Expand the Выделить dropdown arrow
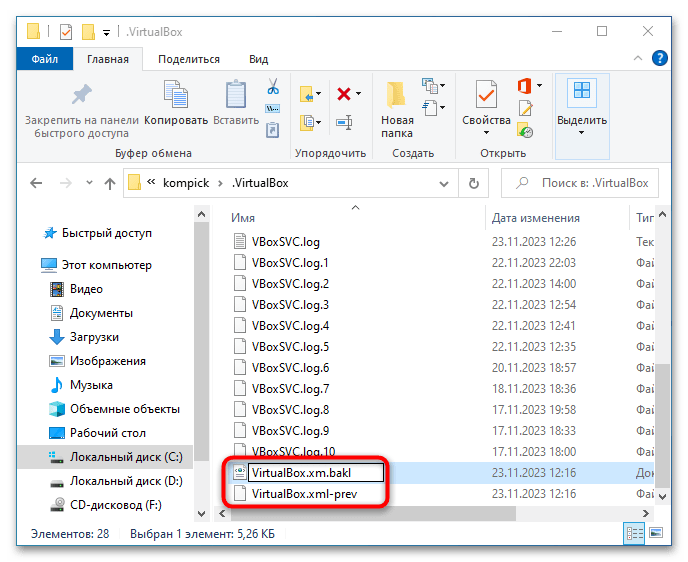 point(581,133)
